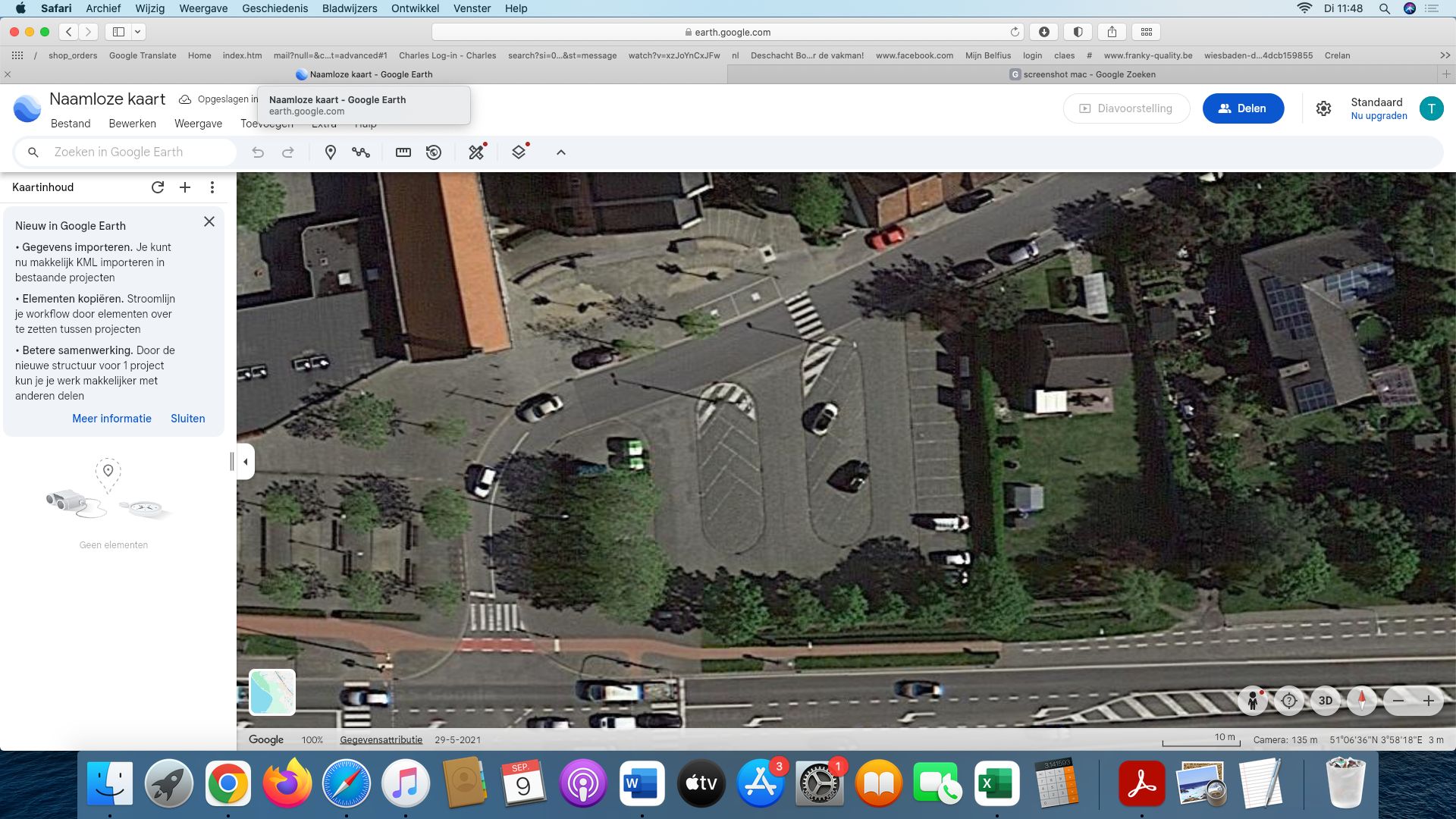The image size is (1456, 819).
Task: Show Safari downloads
Action: 1043,32
